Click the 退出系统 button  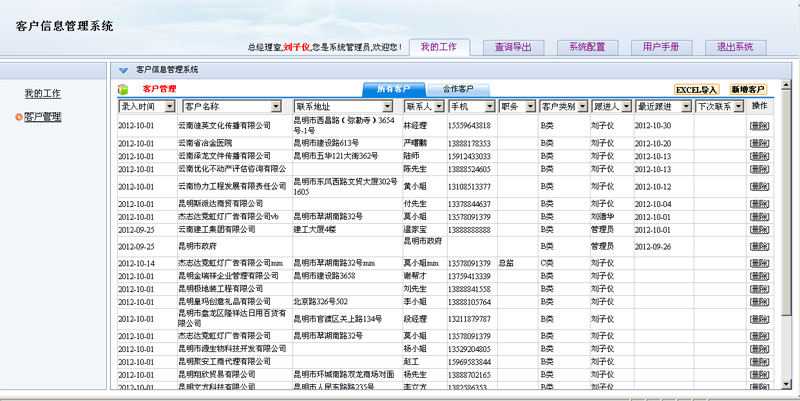[735, 47]
